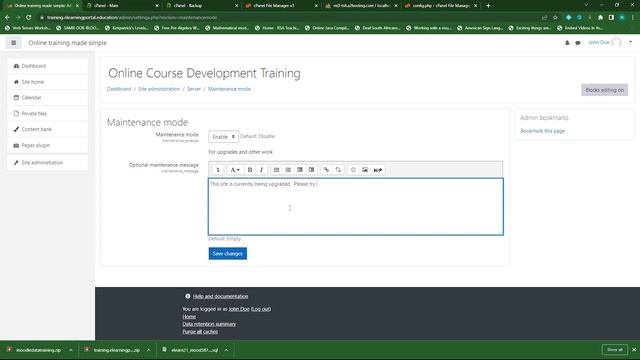This screenshot has height=360, width=640.
Task: Open Pages plugin in the sidebar
Action: pos(47,145)
